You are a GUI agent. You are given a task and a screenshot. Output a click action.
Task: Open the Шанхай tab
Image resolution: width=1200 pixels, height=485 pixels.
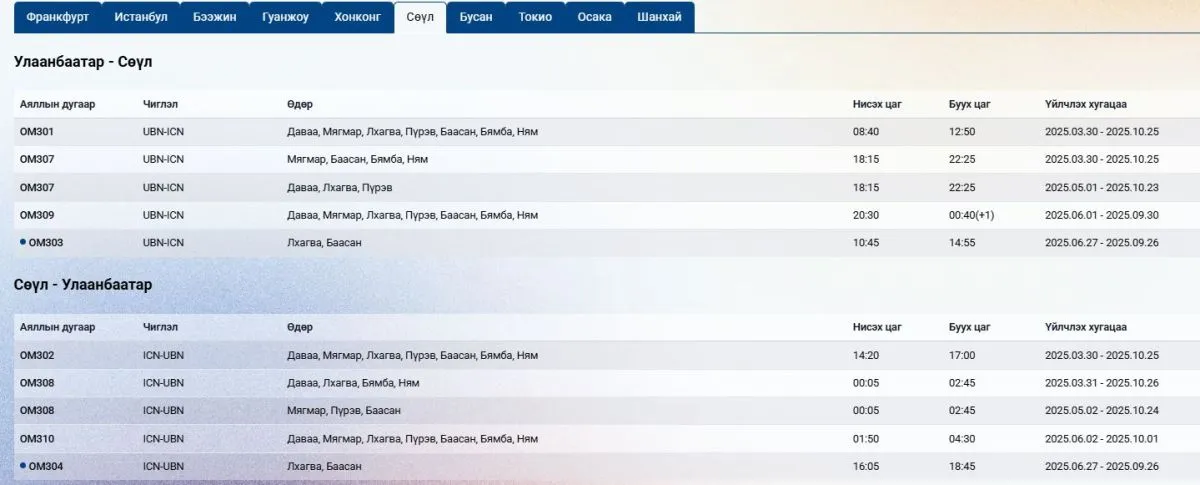[659, 18]
